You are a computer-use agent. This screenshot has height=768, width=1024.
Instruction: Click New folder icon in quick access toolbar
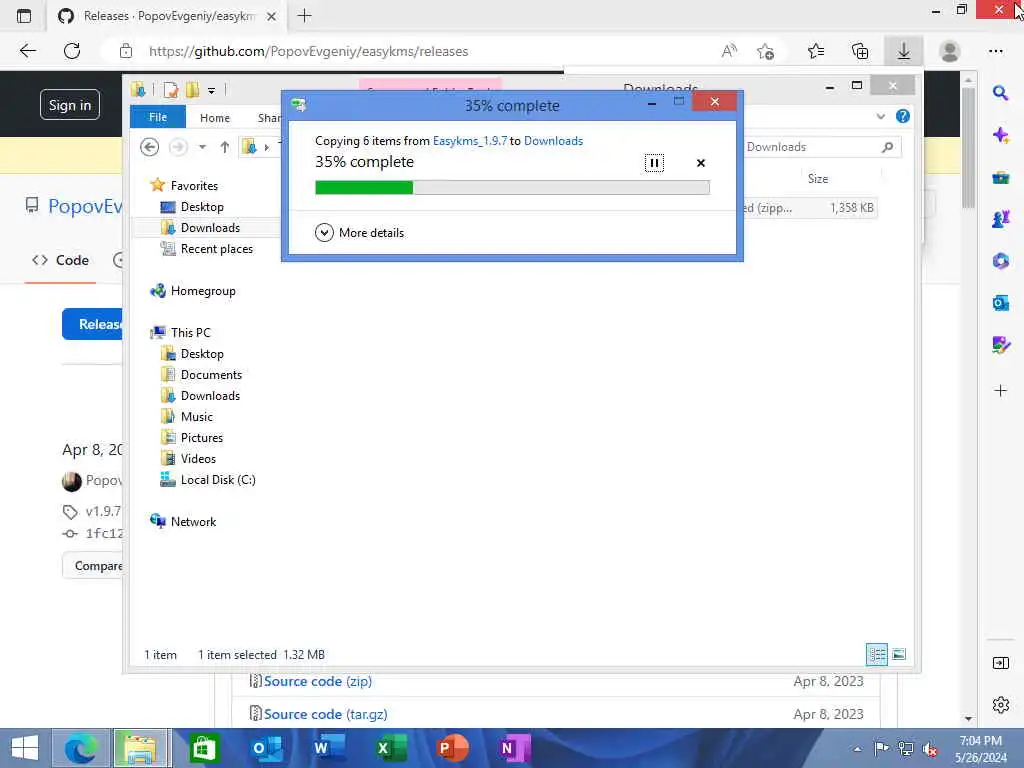(x=192, y=90)
